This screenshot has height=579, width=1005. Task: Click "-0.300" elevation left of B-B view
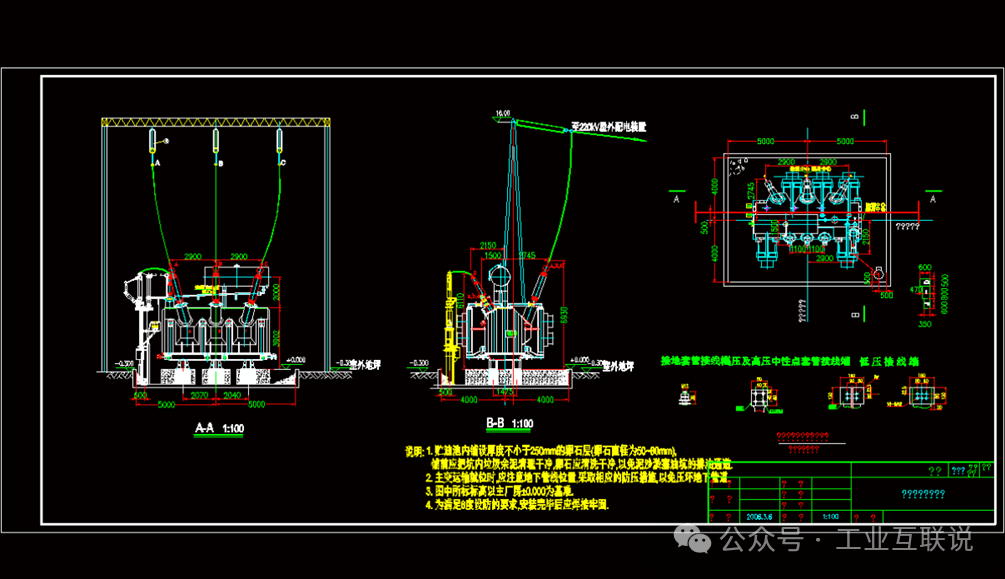pyautogui.click(x=419, y=363)
